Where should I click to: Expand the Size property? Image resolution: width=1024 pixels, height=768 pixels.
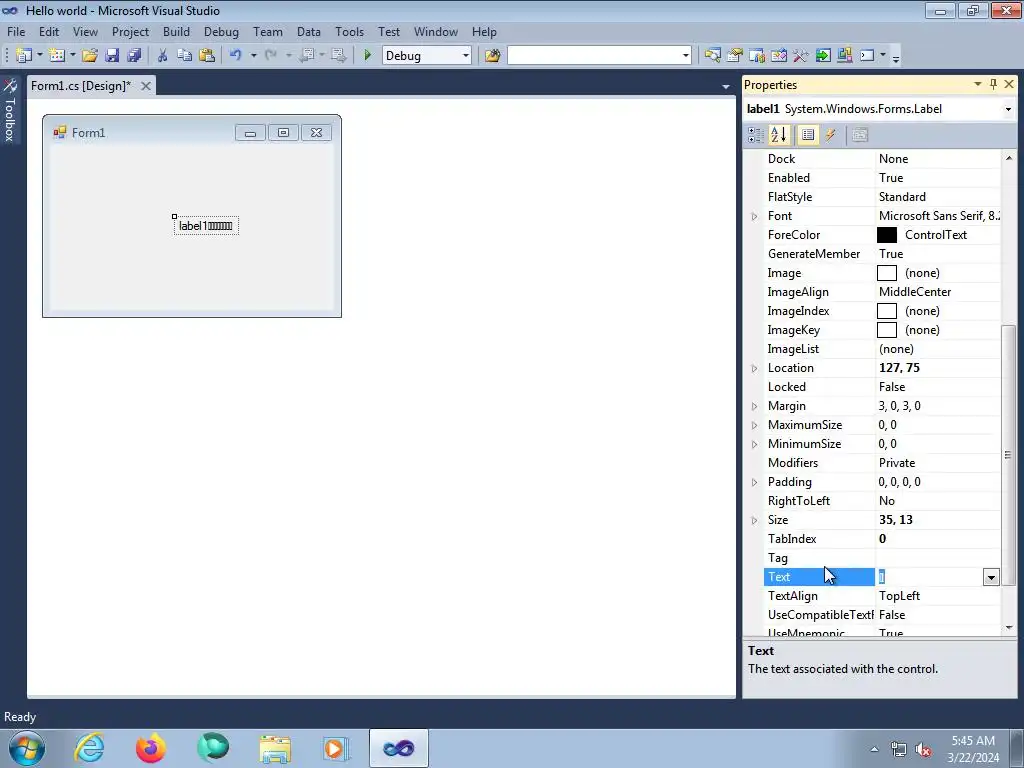coord(754,520)
